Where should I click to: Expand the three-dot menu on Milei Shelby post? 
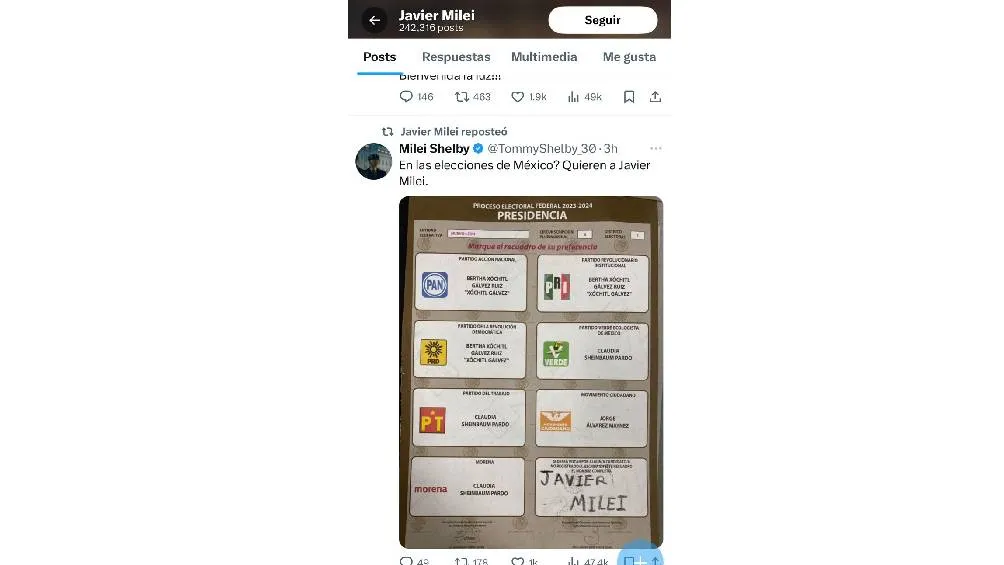point(656,148)
